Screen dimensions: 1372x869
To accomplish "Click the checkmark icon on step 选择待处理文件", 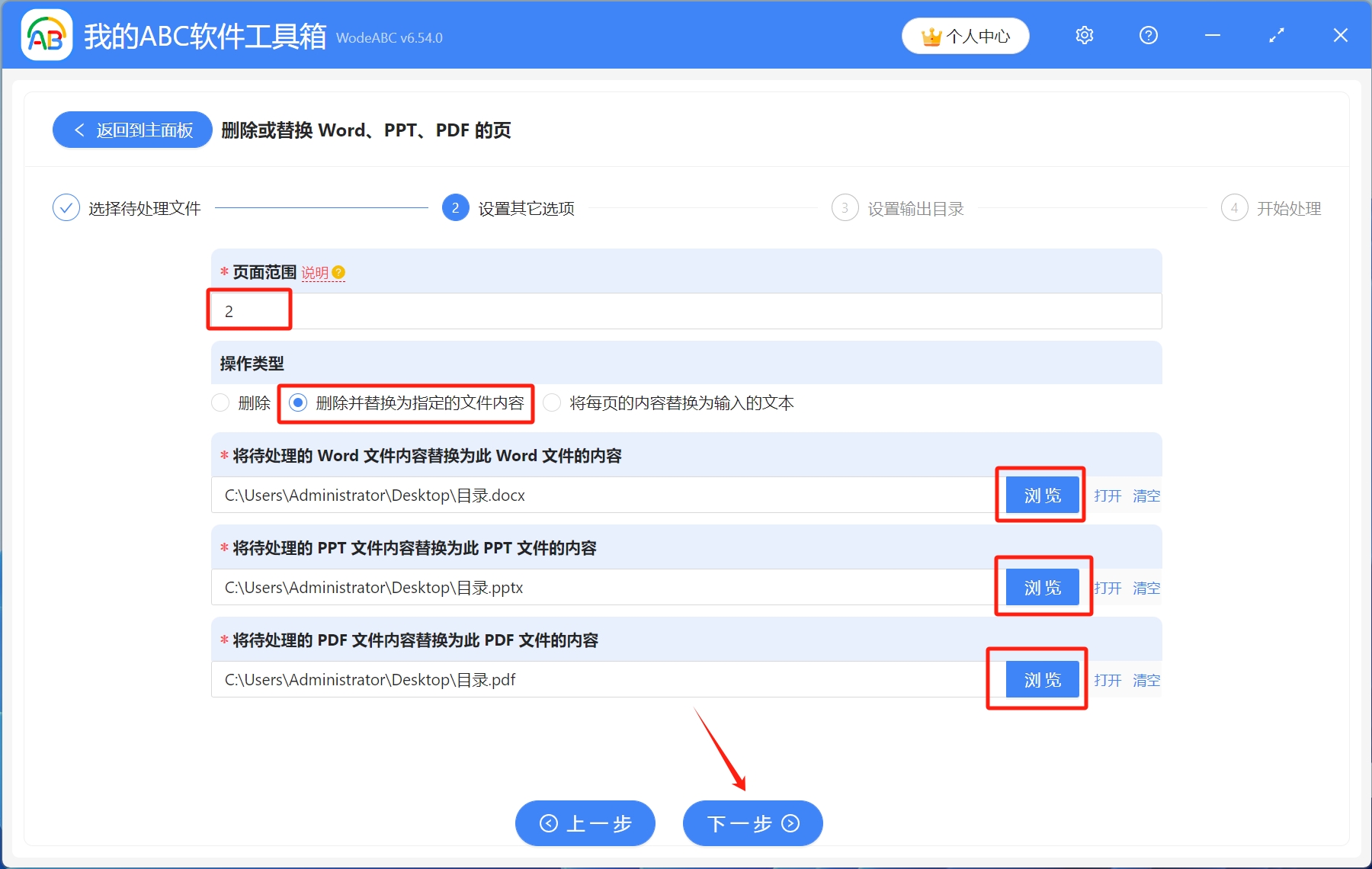I will coord(67,207).
